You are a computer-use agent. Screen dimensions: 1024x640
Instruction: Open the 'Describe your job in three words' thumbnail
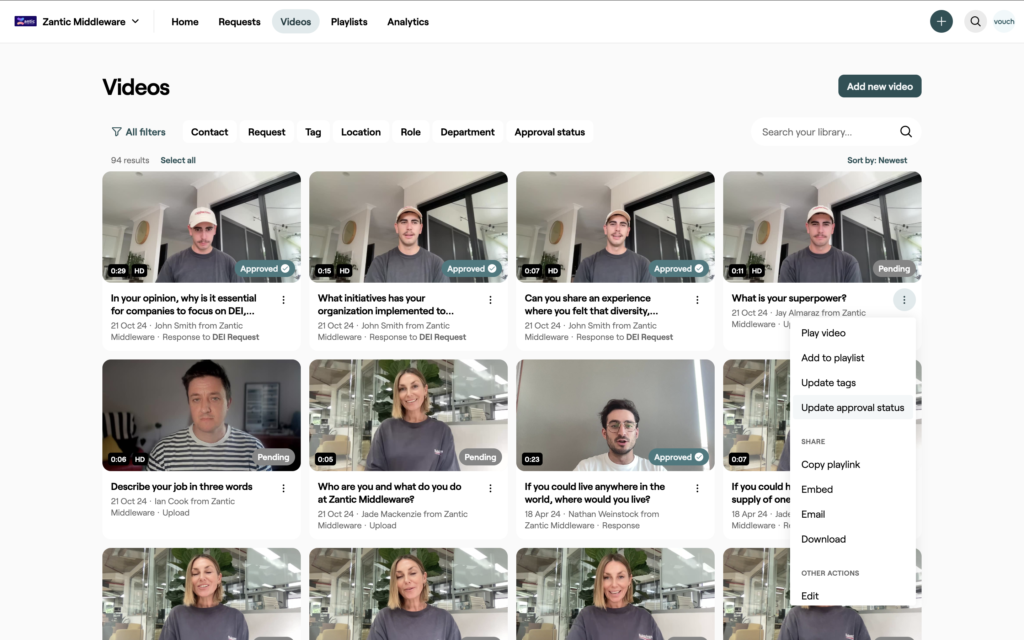(x=201, y=415)
